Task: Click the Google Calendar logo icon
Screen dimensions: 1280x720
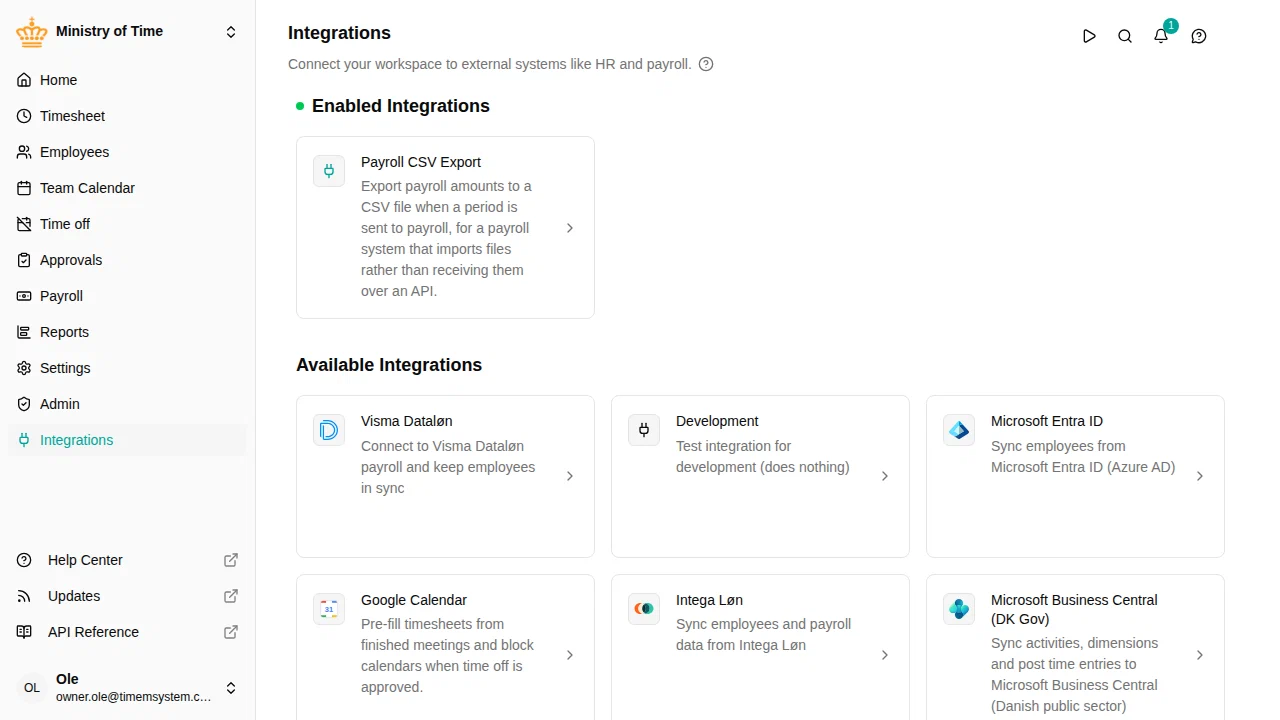Action: 329,609
